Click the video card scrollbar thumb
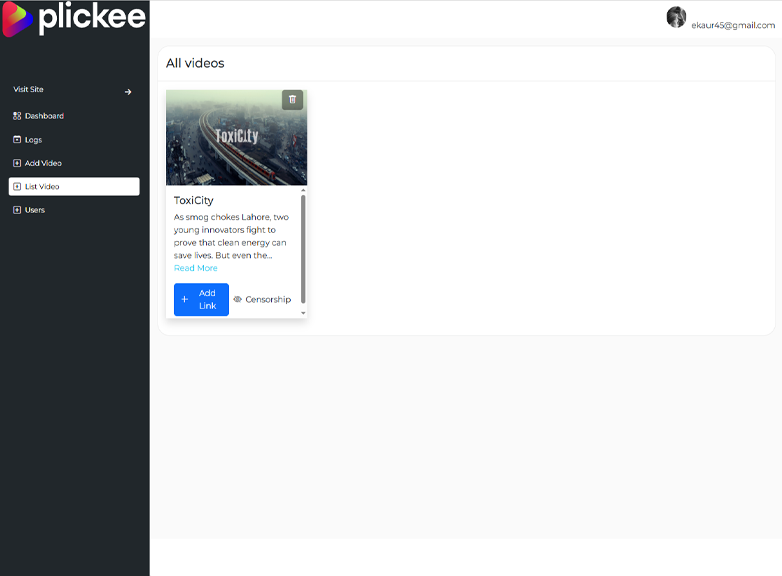 coord(303,248)
